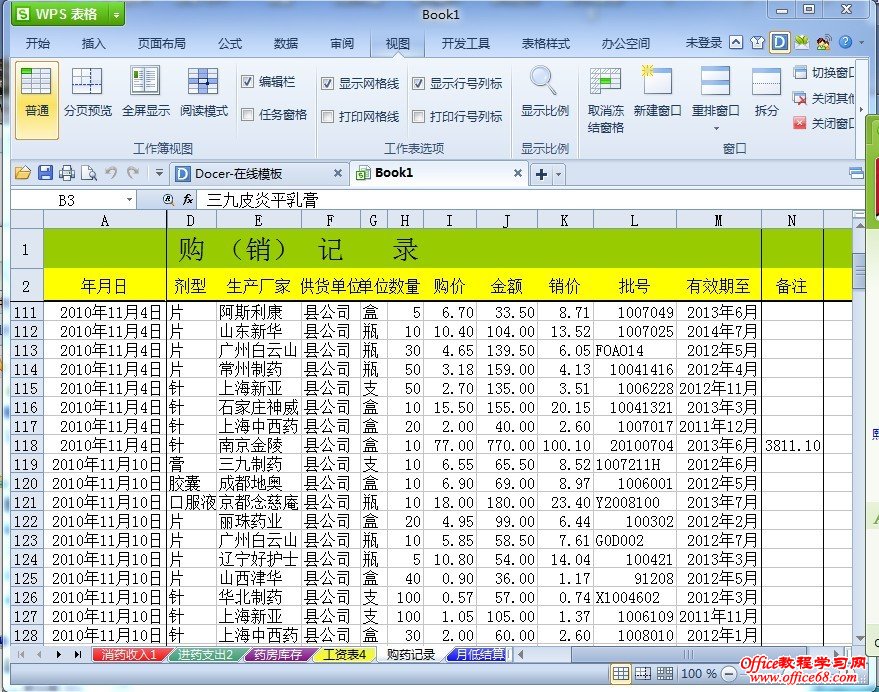Click the 未登录 login link

(703, 43)
